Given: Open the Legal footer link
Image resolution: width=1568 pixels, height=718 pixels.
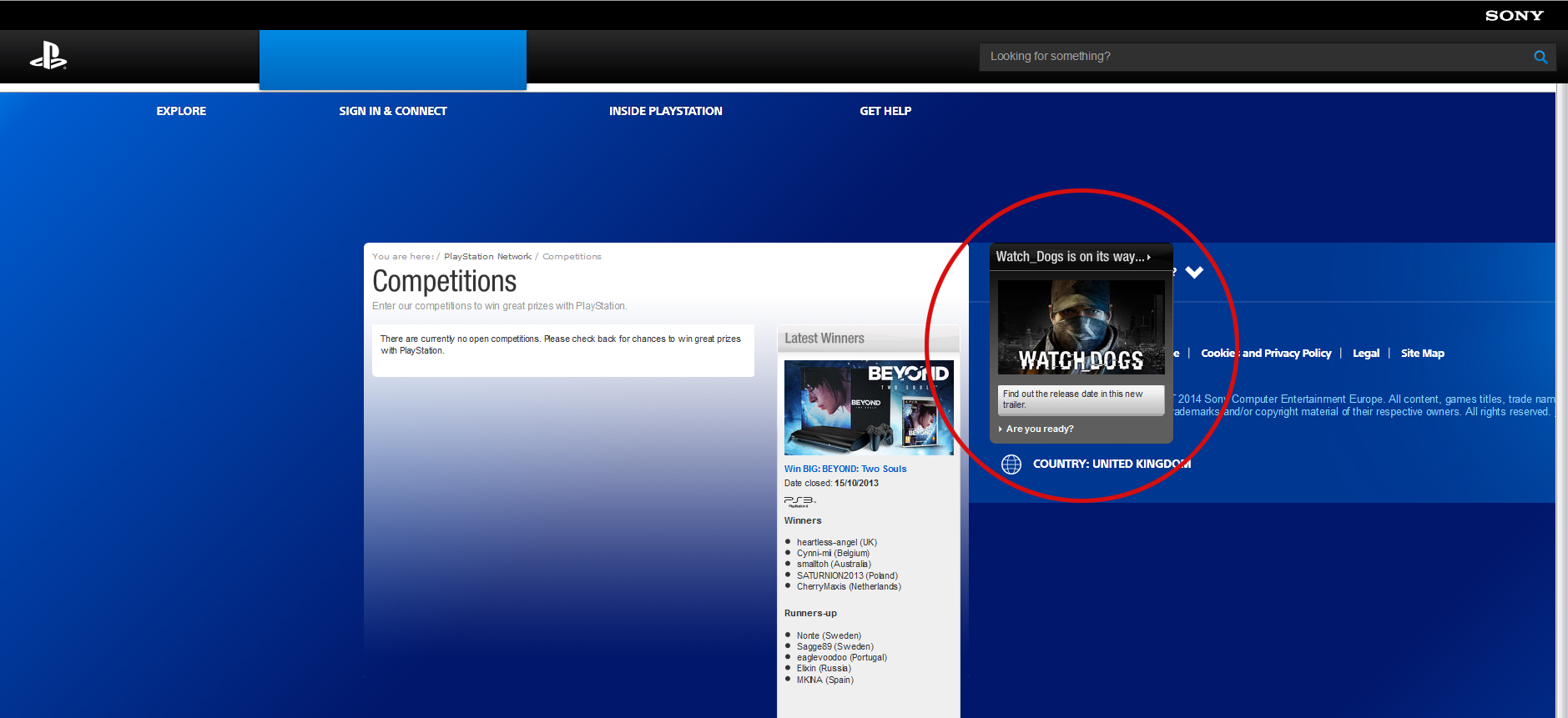Looking at the screenshot, I should pos(1365,354).
